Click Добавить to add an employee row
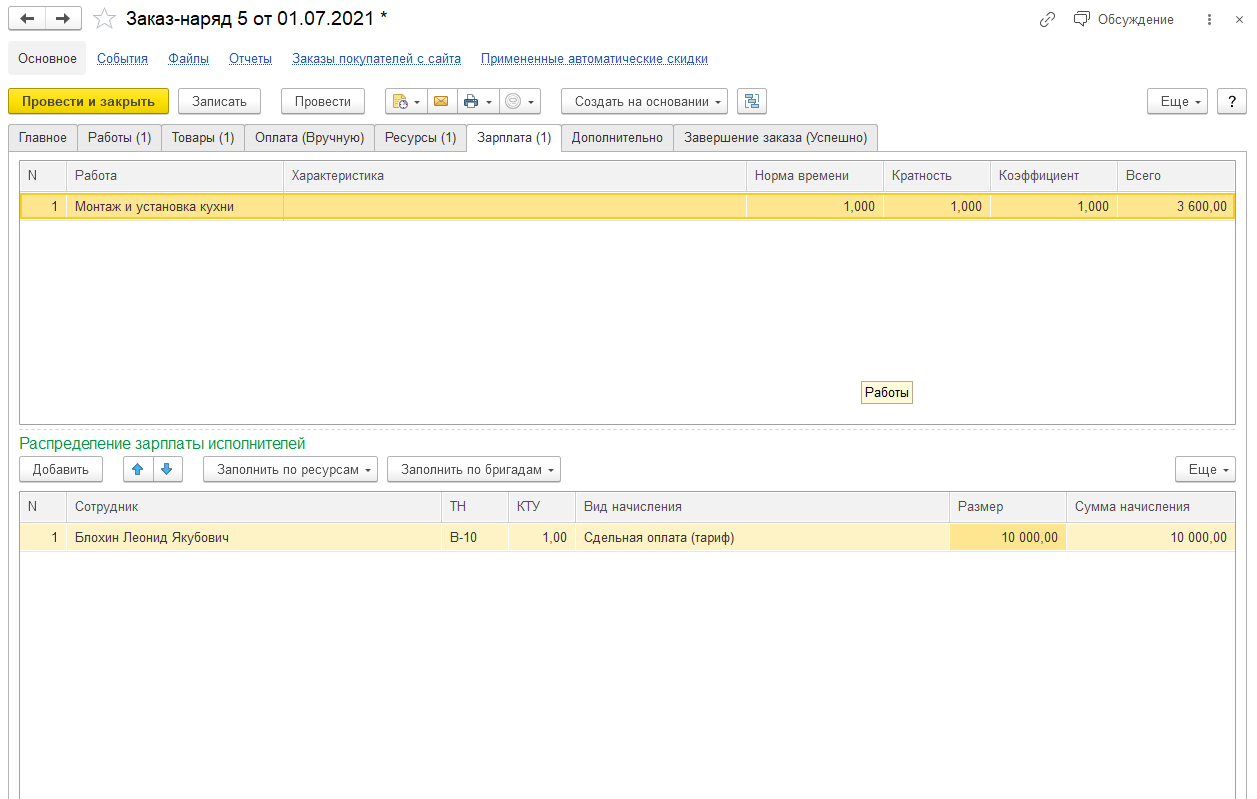This screenshot has width=1257, height=799. point(61,469)
